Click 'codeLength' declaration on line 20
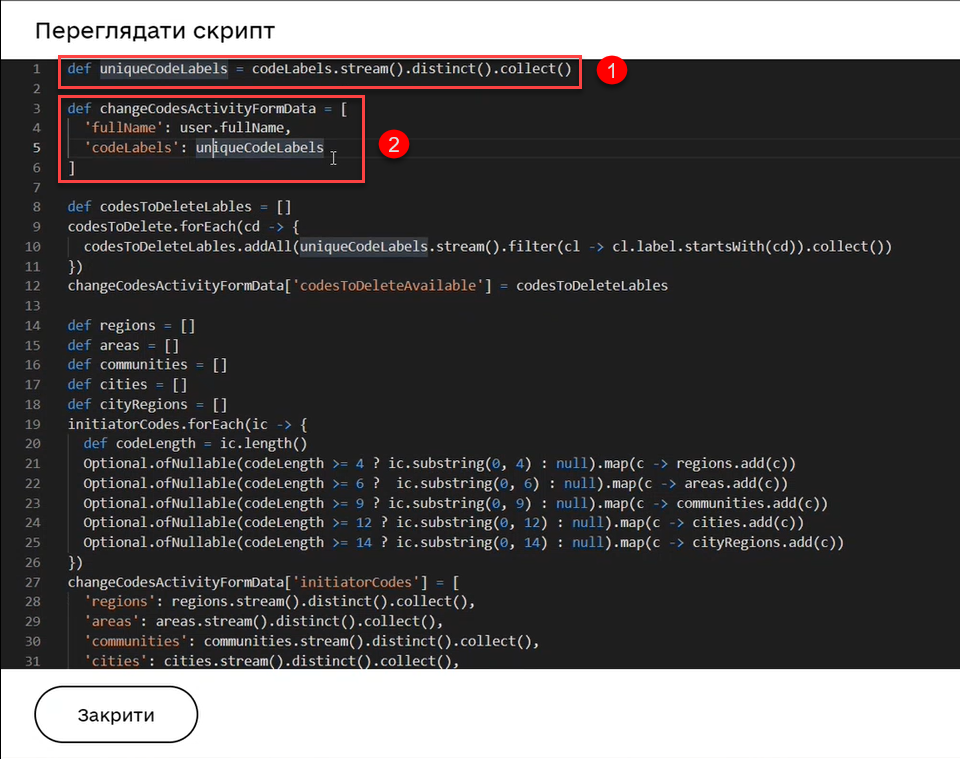 click(x=156, y=444)
